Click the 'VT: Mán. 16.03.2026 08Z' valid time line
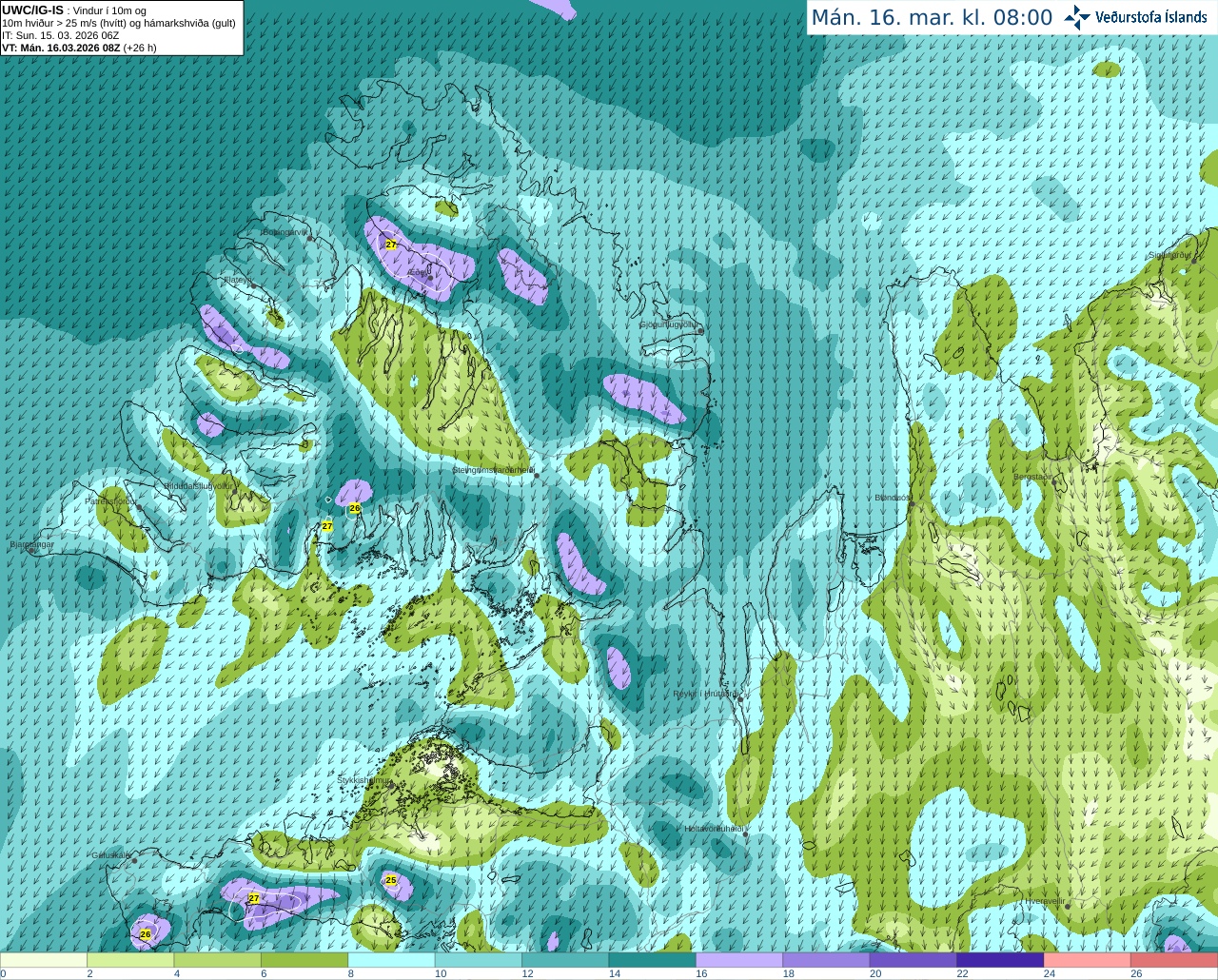This screenshot has height=980, width=1218. coord(80,48)
